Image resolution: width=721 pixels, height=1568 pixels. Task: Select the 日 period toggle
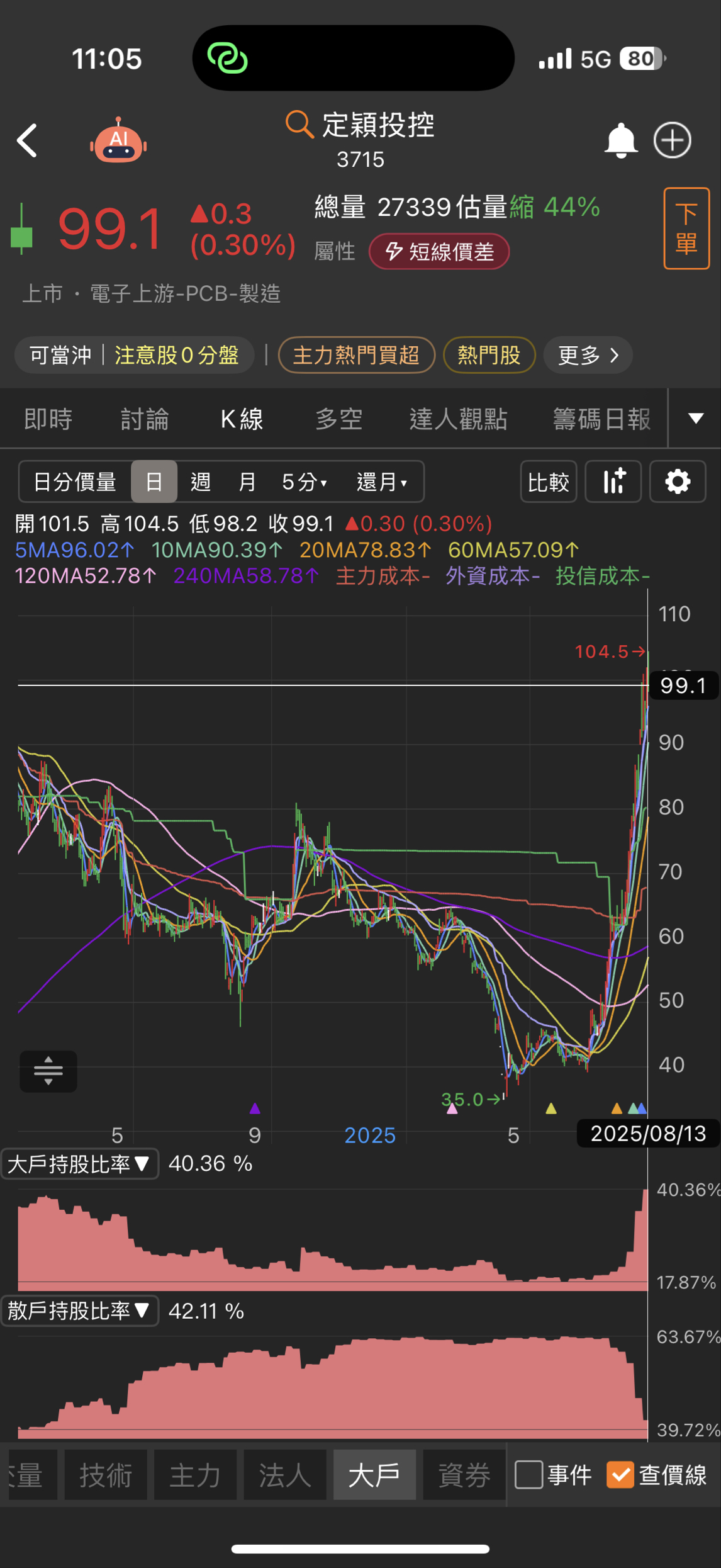coord(154,482)
